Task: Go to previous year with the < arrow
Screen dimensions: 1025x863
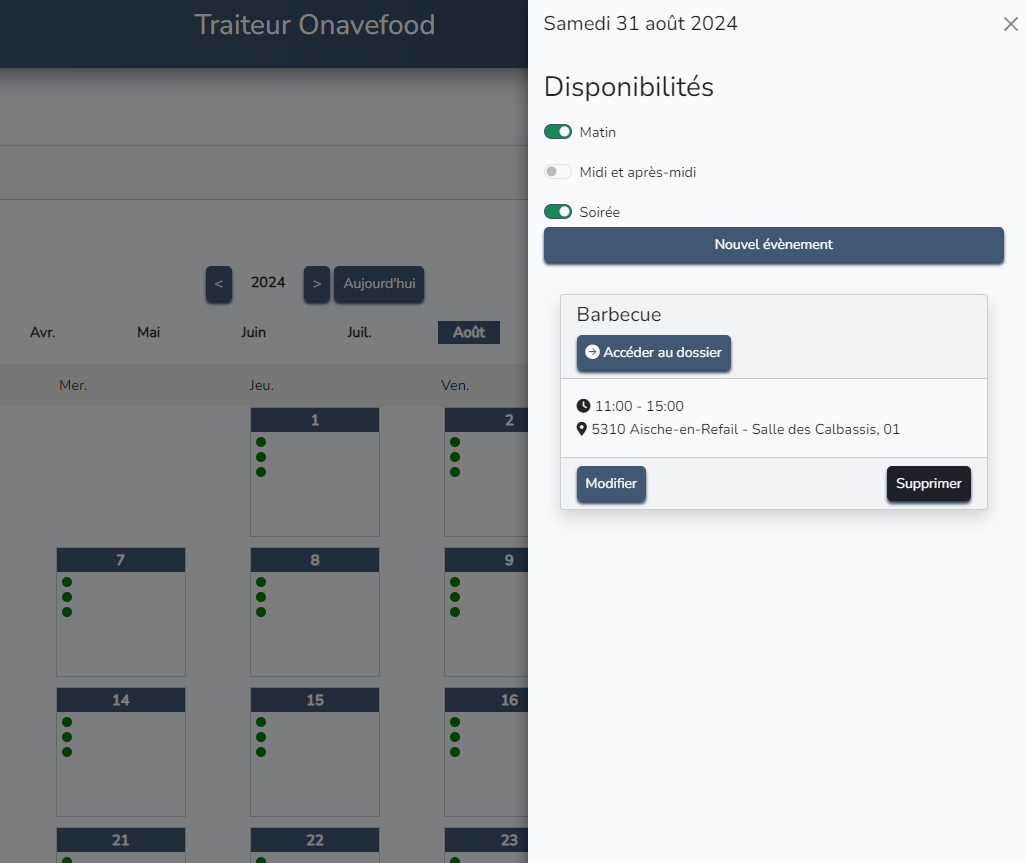Action: pos(218,284)
